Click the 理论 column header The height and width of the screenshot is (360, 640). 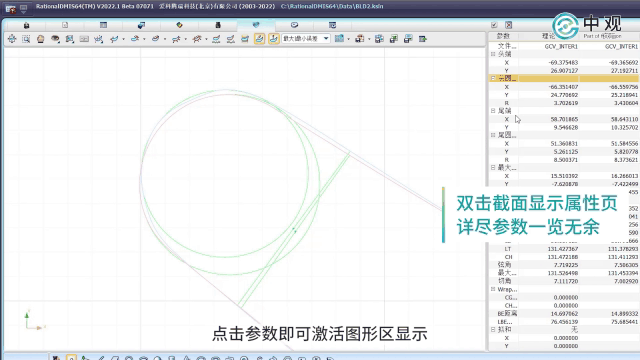(x=548, y=36)
